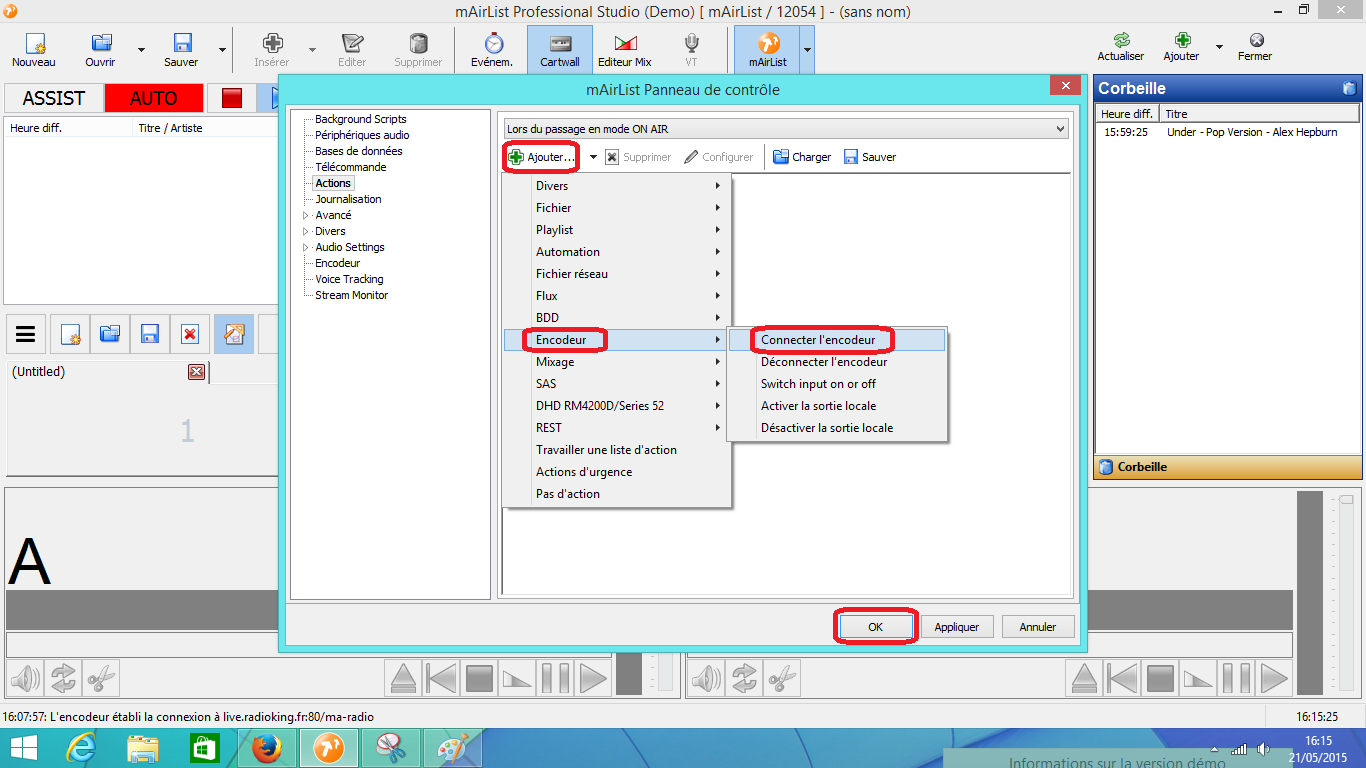
Task: Switch to ASSIST mode
Action: (53, 98)
